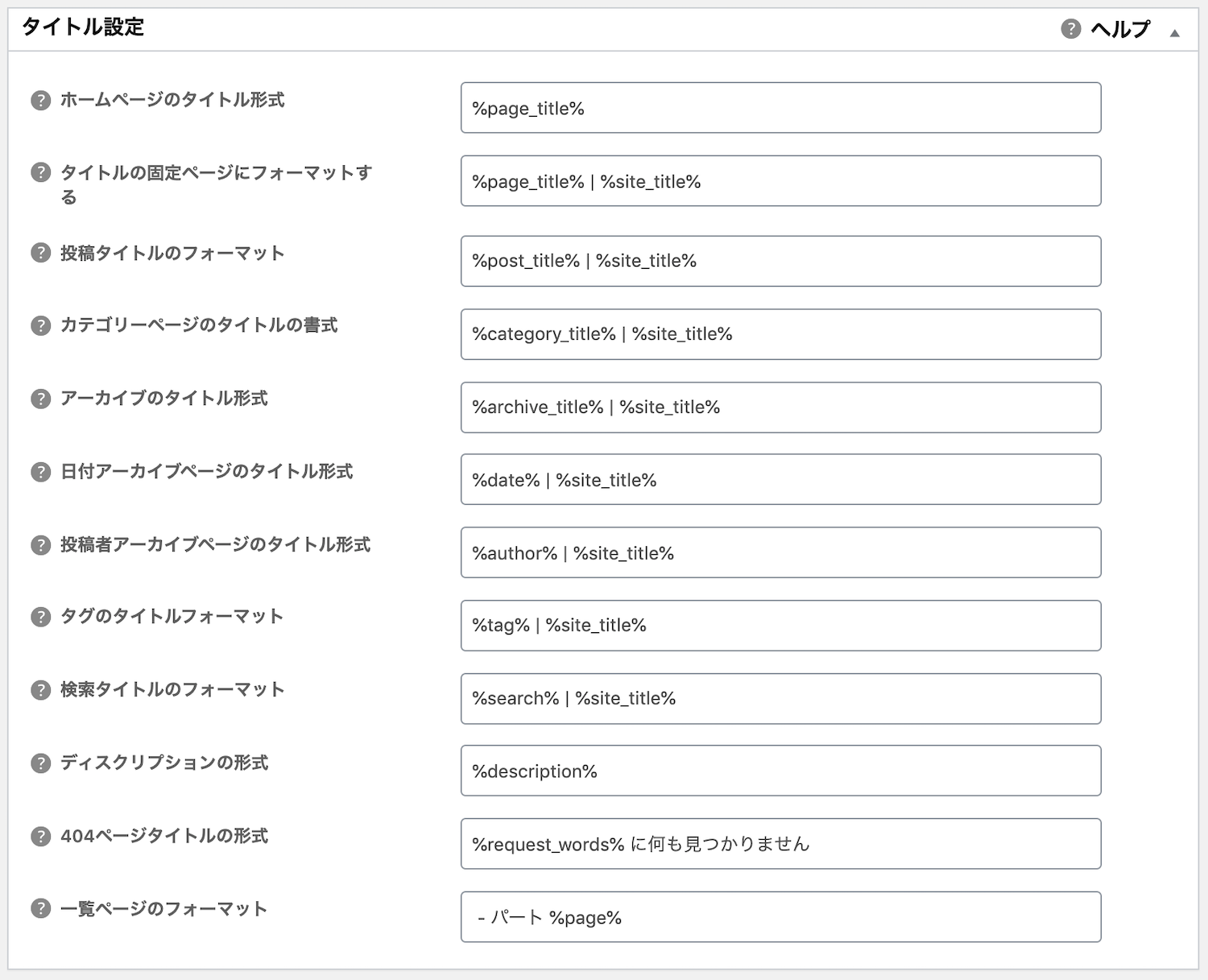This screenshot has height=980, width=1208.
Task: Click the category title format input field
Action: coord(780,334)
